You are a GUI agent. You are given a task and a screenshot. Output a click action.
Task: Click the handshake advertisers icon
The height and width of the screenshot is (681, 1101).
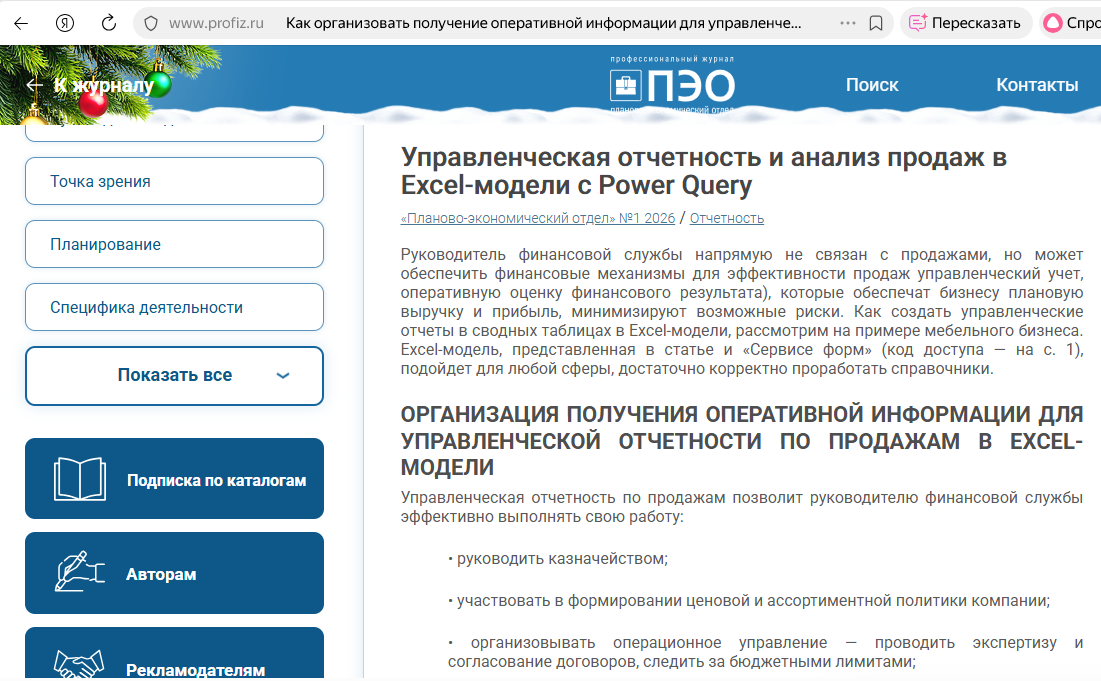pyautogui.click(x=79, y=663)
